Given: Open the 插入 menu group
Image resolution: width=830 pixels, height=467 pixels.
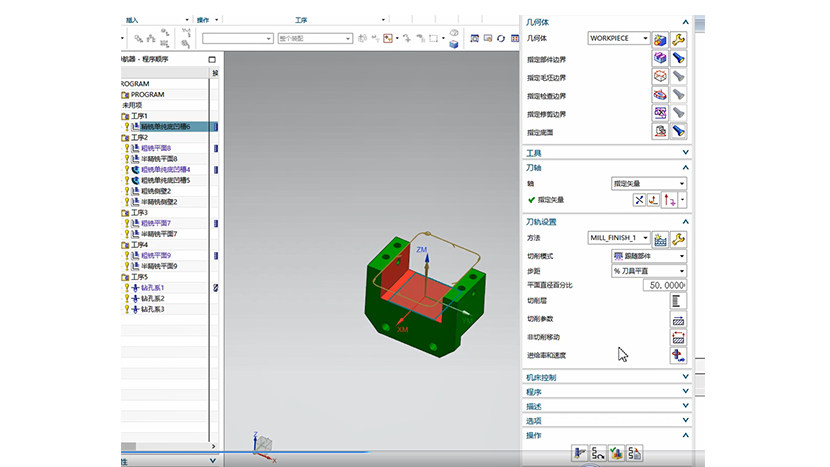Looking at the screenshot, I should (132, 19).
